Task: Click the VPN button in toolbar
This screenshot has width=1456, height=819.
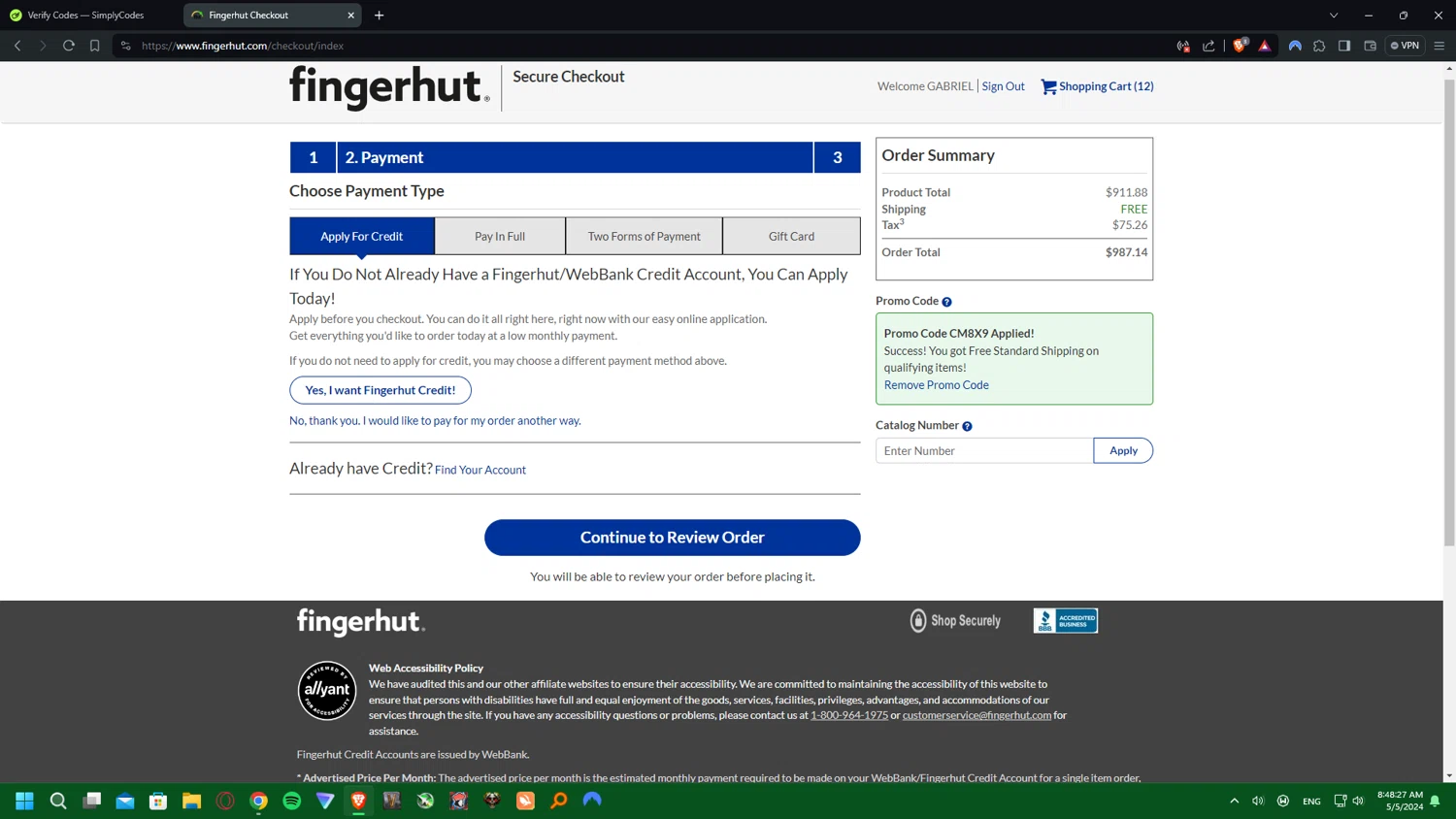Action: 1405,46
